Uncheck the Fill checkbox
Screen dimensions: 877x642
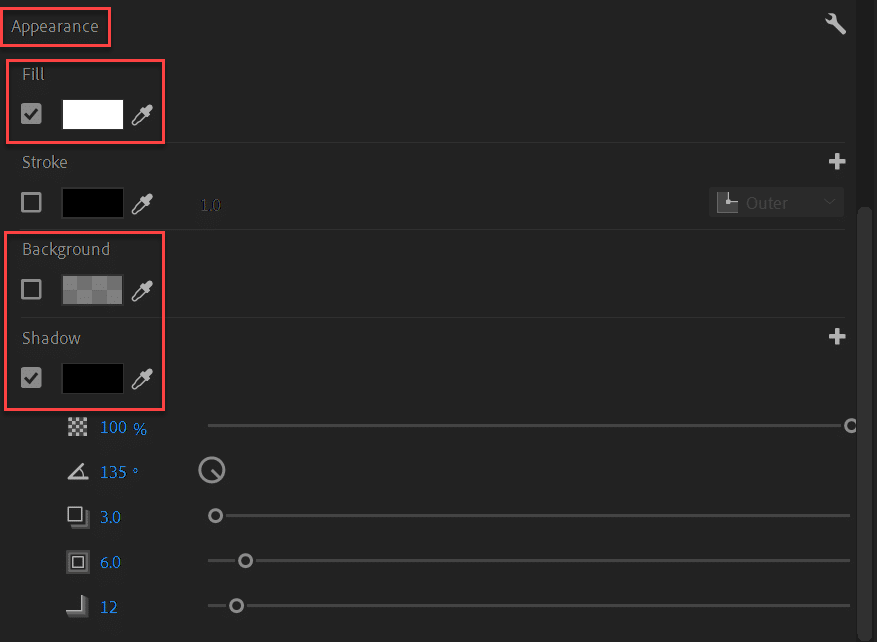pos(31,114)
